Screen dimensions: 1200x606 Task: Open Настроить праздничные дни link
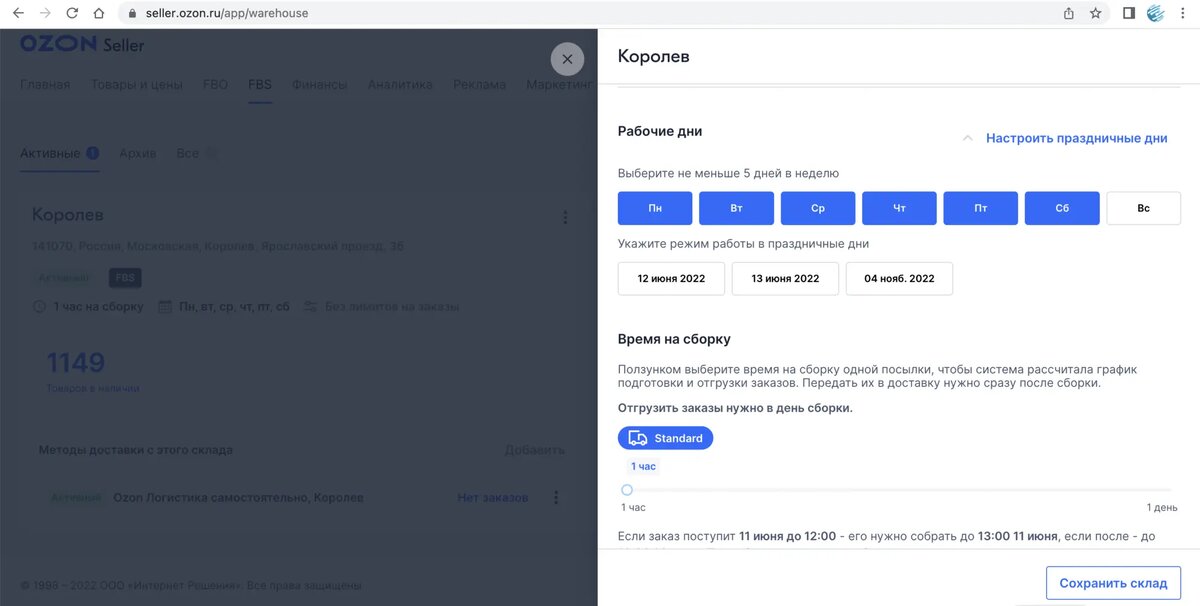[1077, 139]
